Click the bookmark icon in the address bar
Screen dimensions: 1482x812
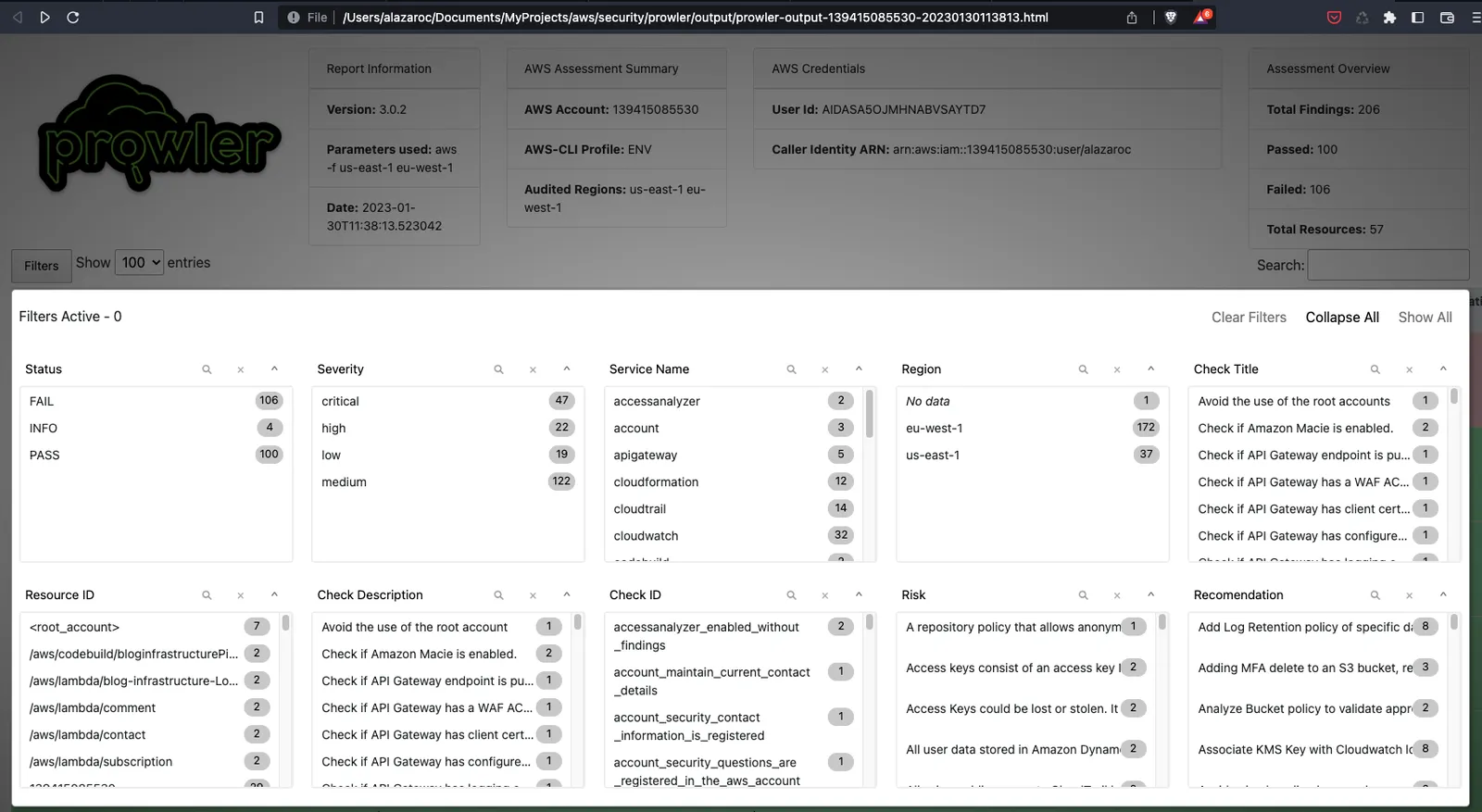point(258,17)
